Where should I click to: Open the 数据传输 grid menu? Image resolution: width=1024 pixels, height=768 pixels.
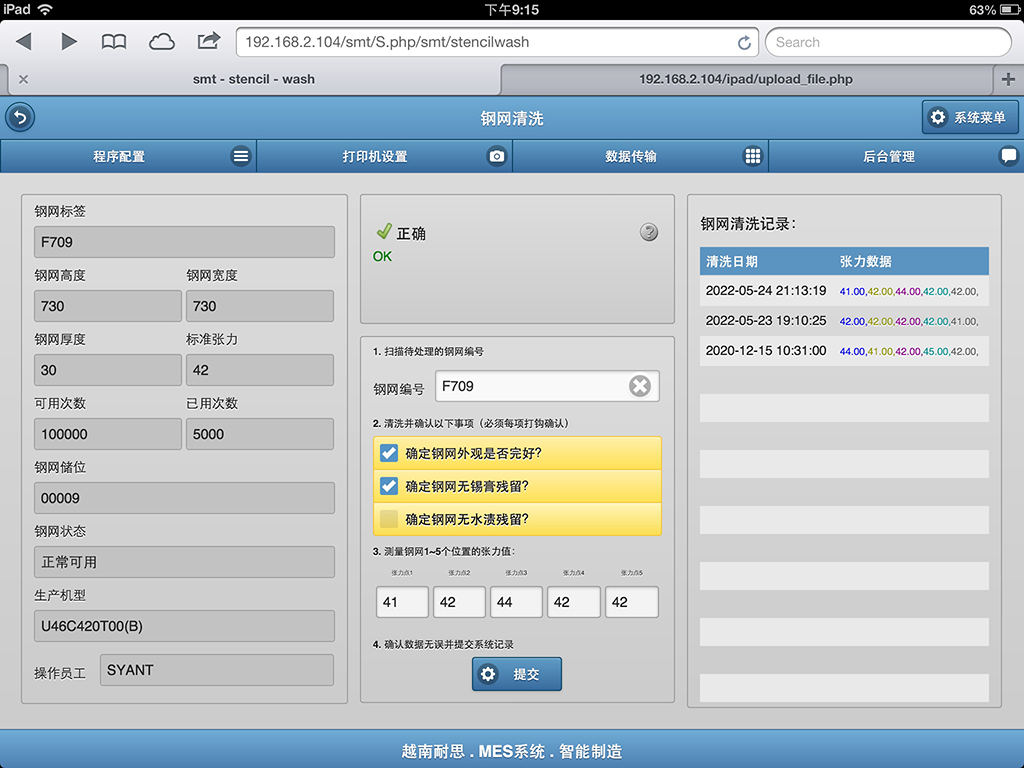pyautogui.click(x=640, y=156)
